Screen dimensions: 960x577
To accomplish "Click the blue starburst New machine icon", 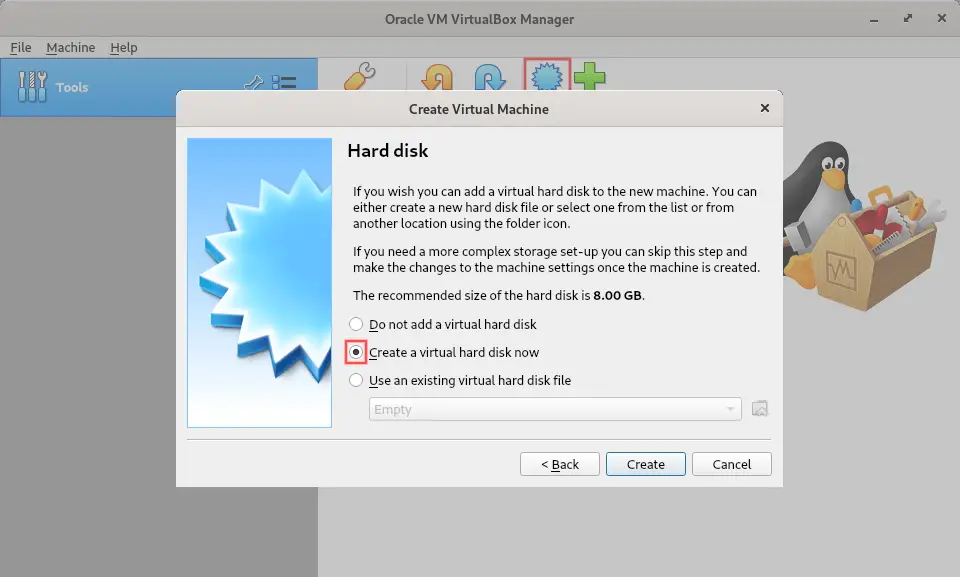I will 547,76.
